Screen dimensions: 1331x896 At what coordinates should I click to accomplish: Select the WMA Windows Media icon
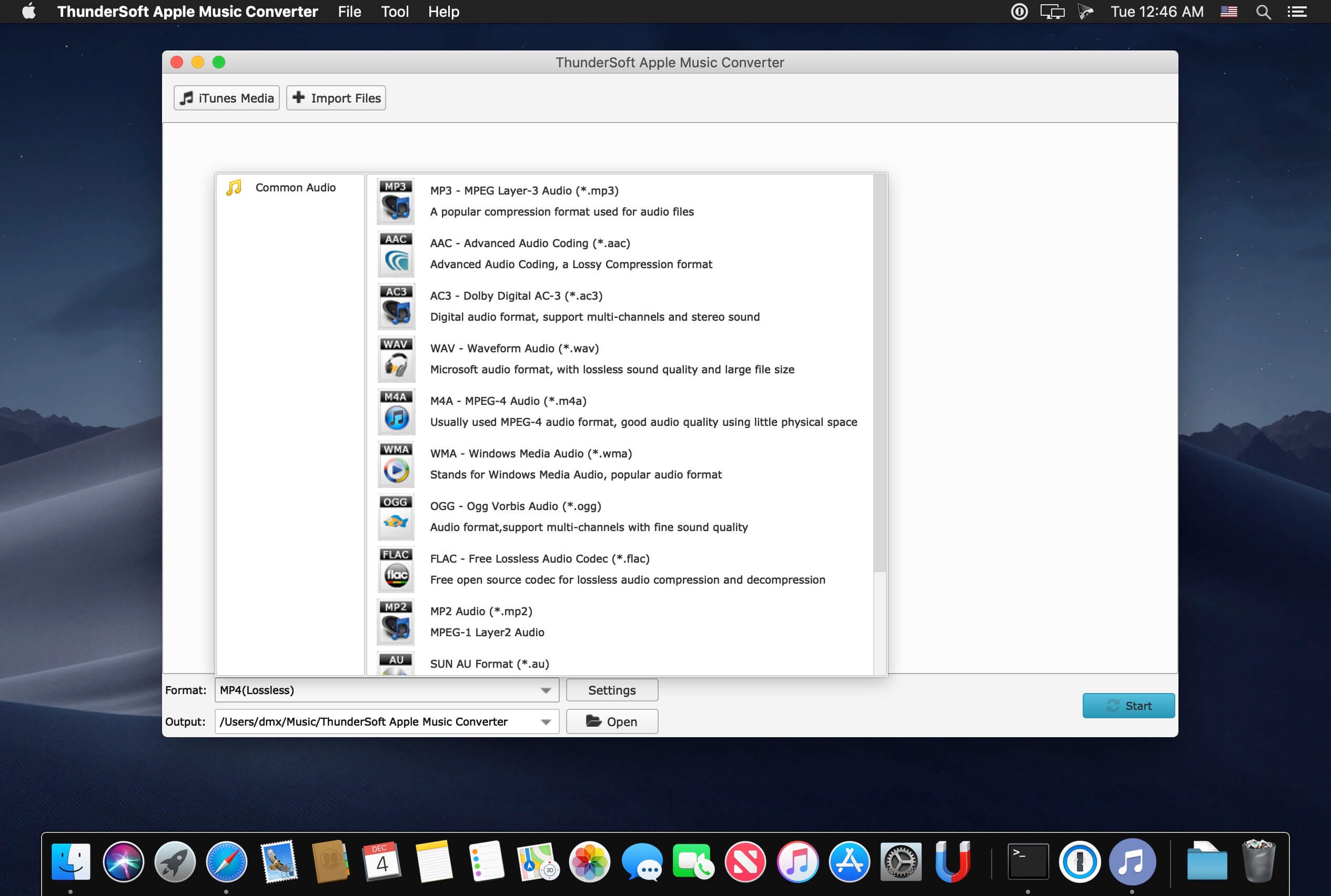click(396, 464)
